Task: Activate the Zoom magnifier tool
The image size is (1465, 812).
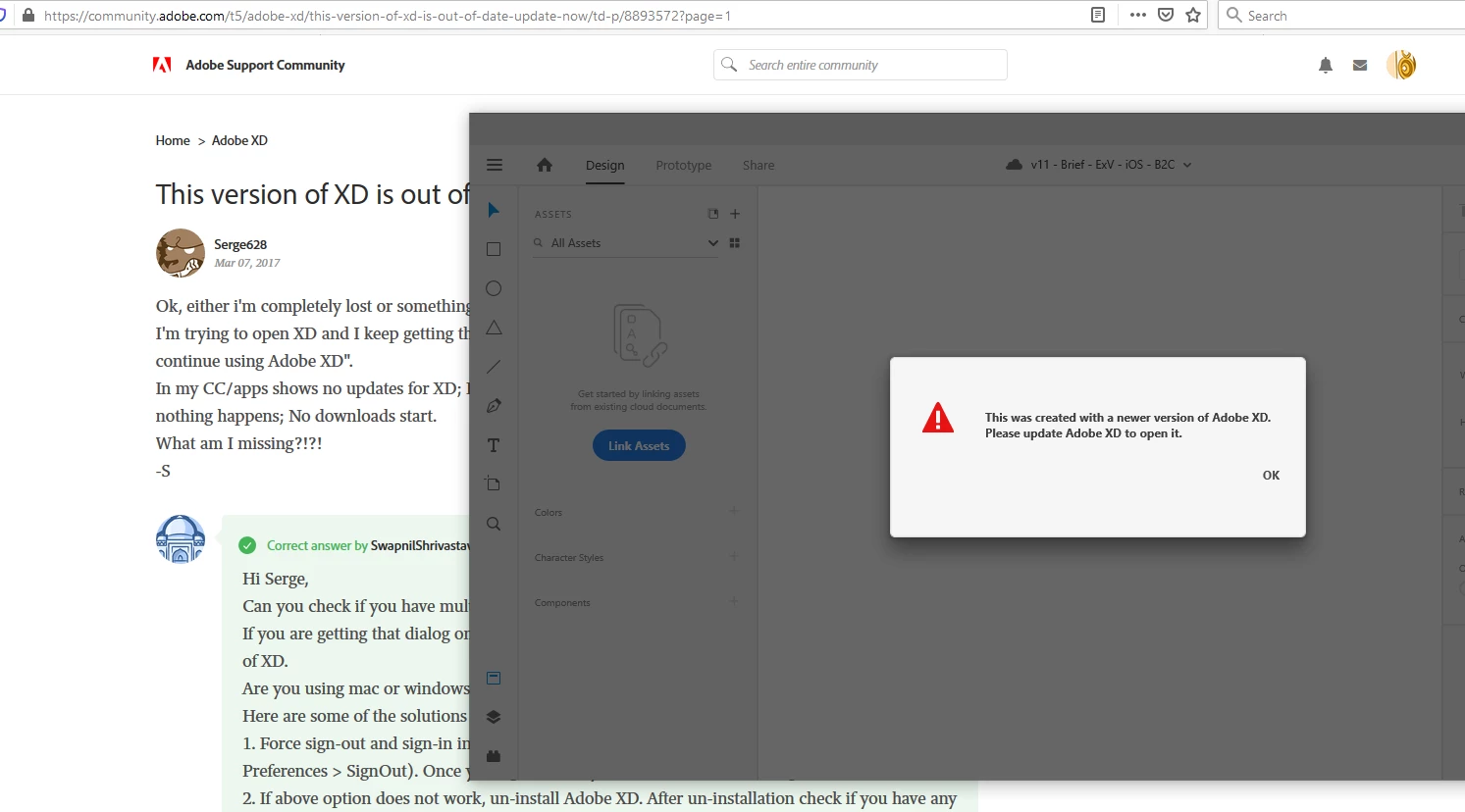Action: tap(494, 524)
